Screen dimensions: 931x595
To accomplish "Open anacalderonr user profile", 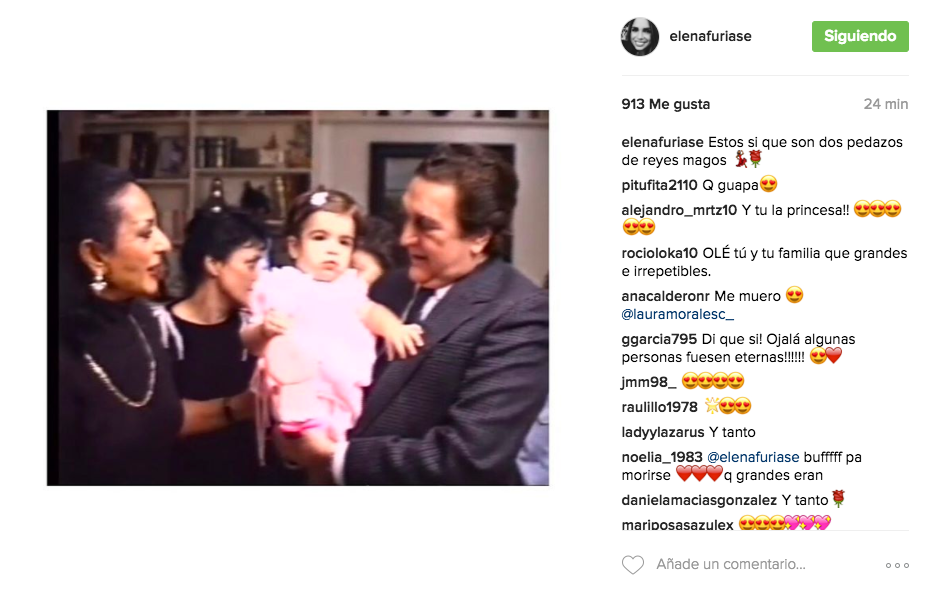I will point(665,296).
